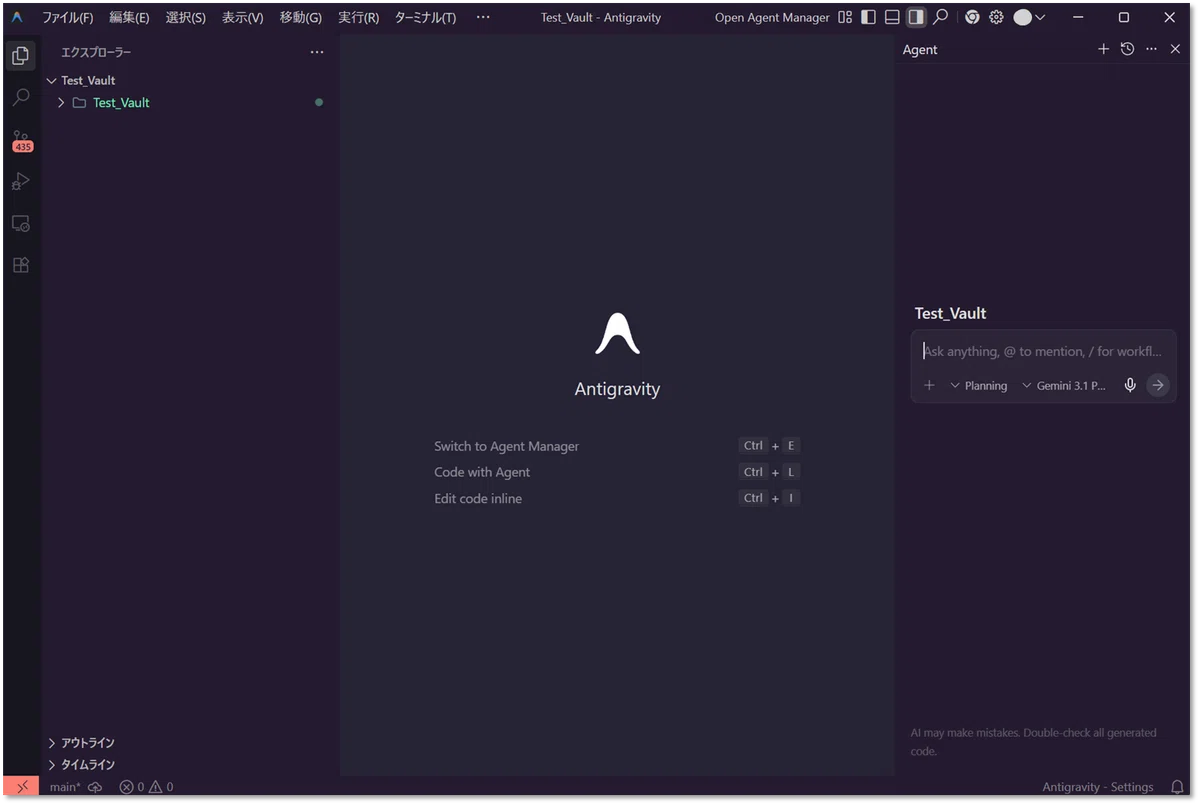Click the customize layout icon
The image size is (1200, 805).
pos(845,17)
